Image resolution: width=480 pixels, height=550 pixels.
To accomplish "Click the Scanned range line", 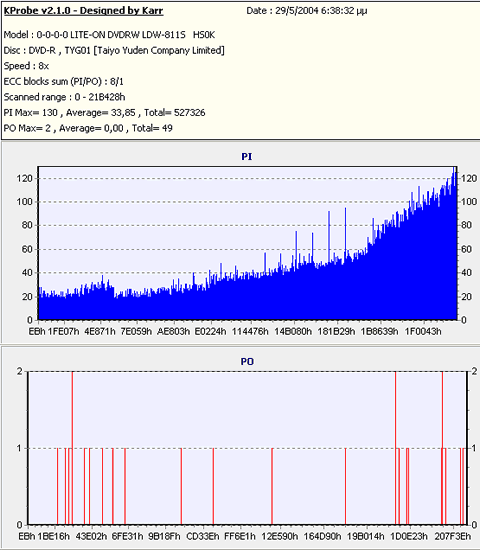I will coord(64,97).
